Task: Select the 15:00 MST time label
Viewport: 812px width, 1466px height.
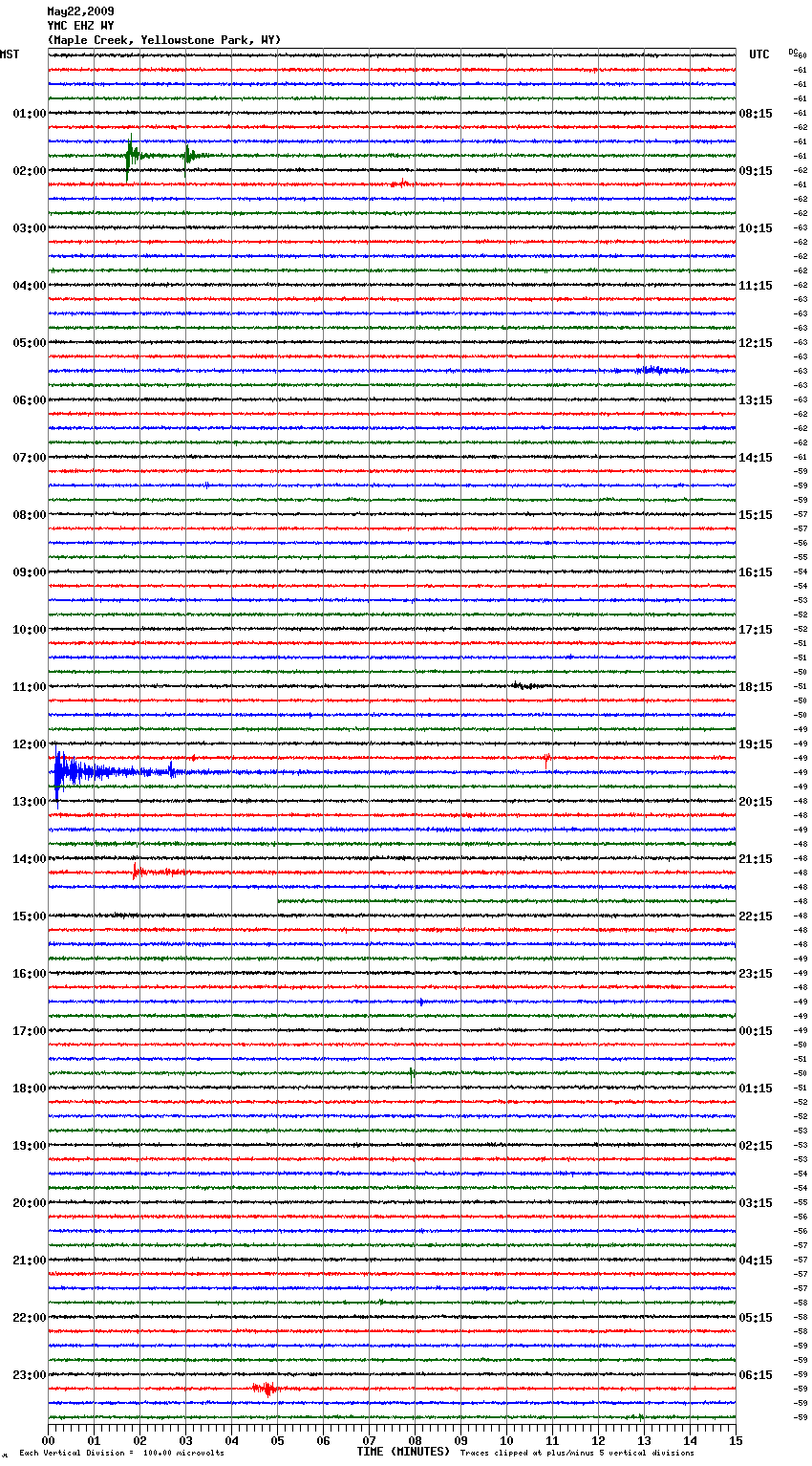Action: [29, 916]
